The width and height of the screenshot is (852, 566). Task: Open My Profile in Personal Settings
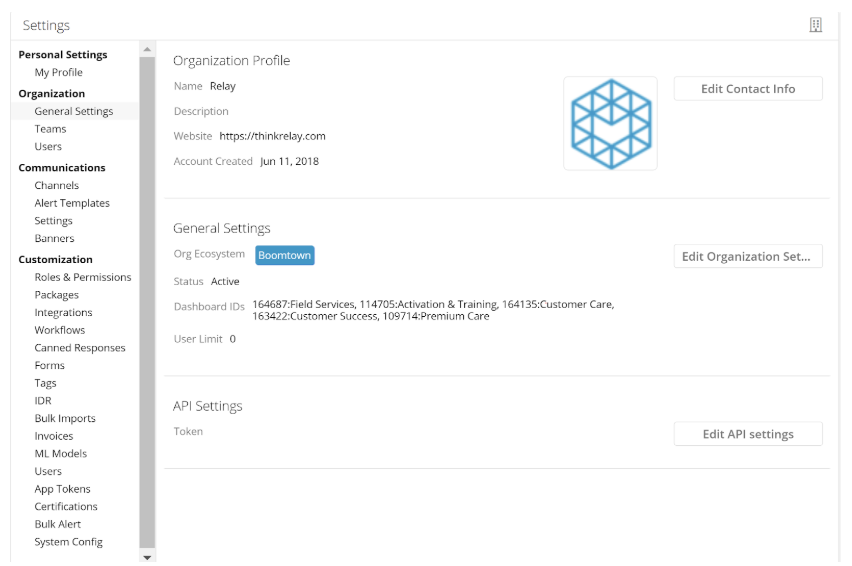[59, 72]
